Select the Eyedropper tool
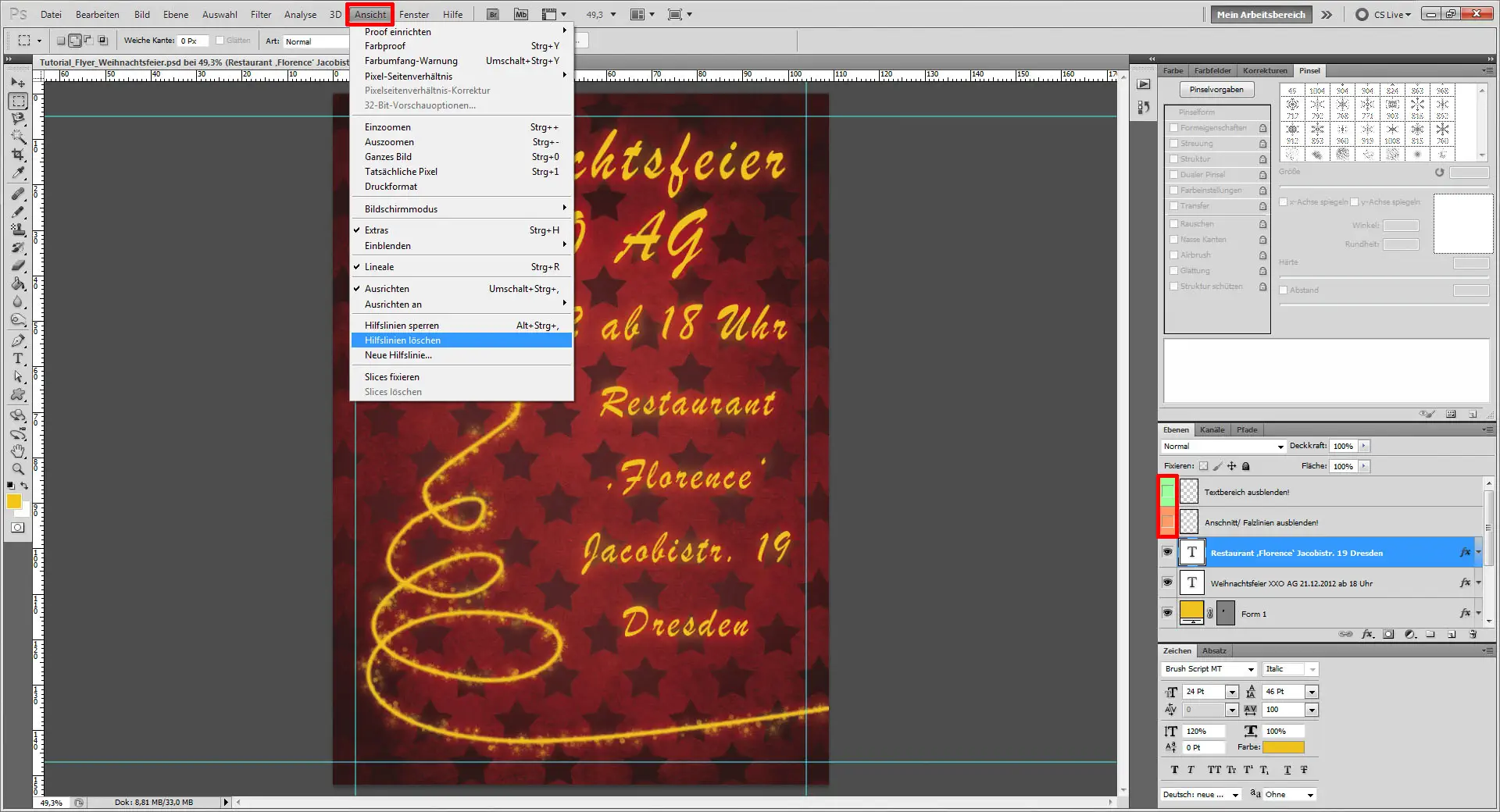The height and width of the screenshot is (812, 1500). click(x=18, y=173)
